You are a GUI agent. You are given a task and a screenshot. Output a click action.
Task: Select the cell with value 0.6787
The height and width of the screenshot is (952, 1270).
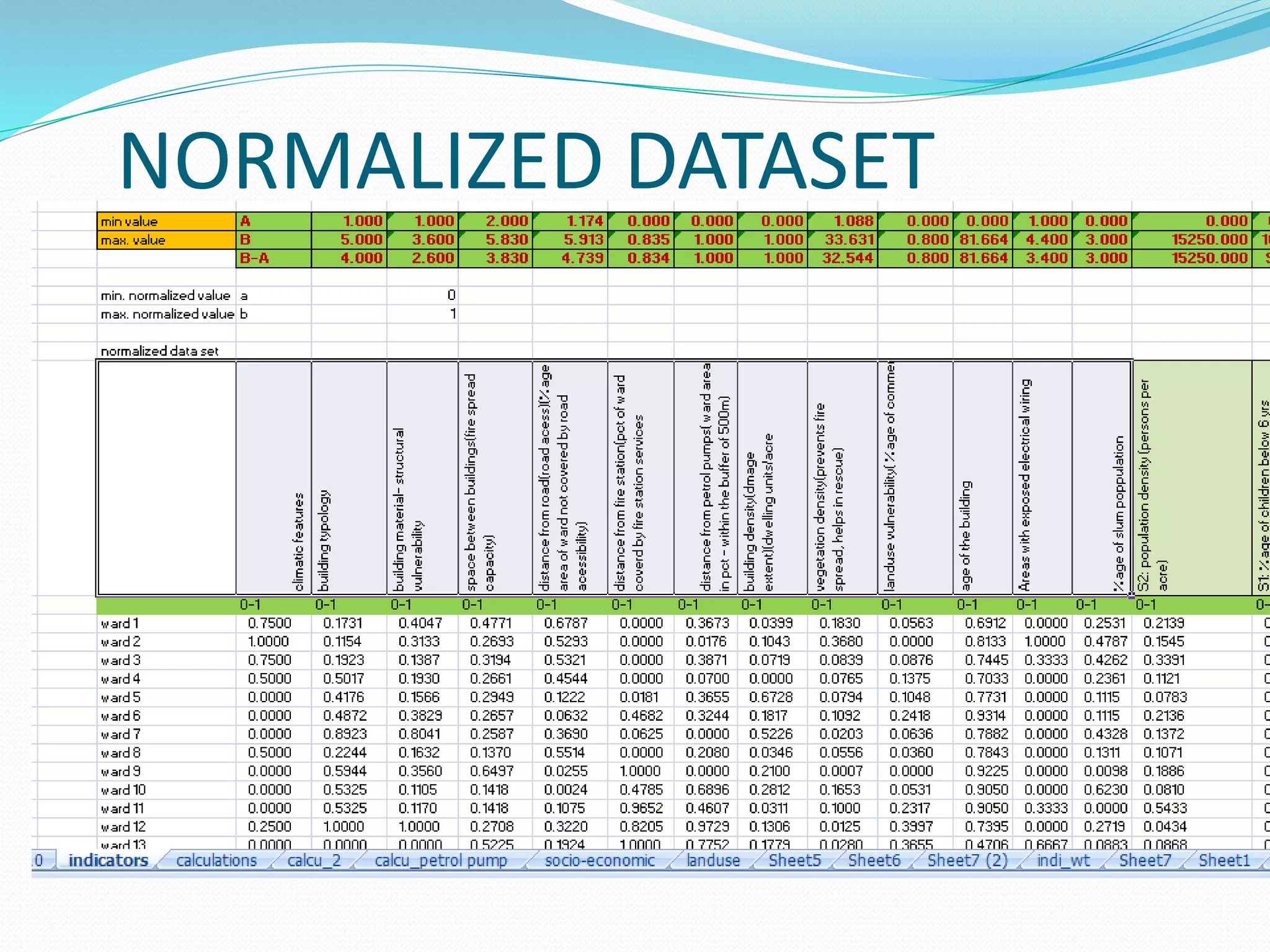click(x=570, y=624)
